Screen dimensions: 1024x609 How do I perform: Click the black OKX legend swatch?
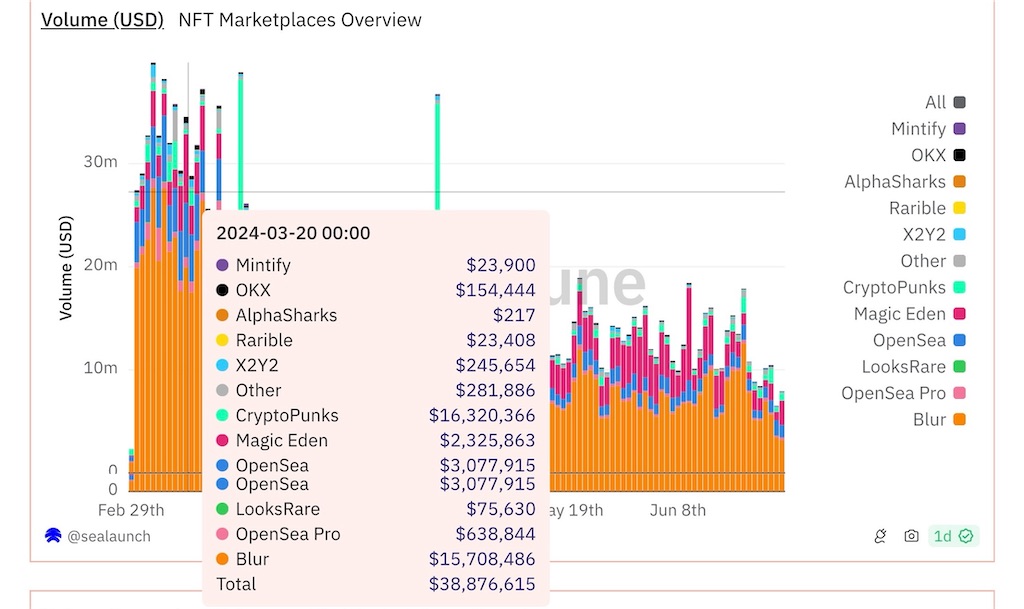tap(959, 155)
